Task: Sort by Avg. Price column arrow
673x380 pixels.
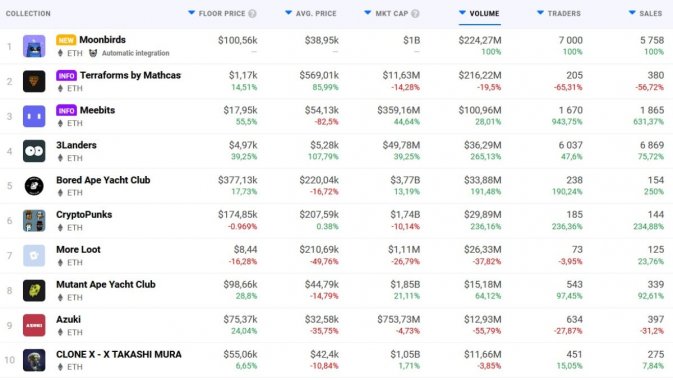Action: [x=288, y=13]
